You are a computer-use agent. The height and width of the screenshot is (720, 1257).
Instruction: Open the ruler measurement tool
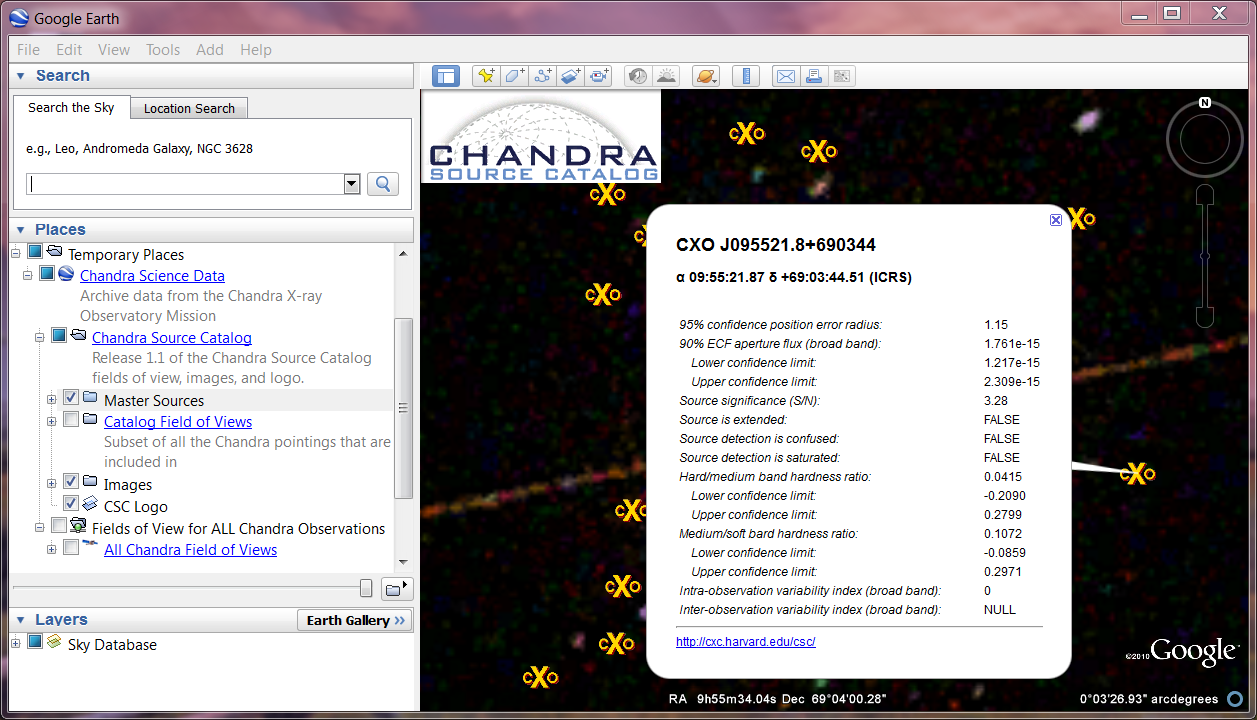point(746,76)
